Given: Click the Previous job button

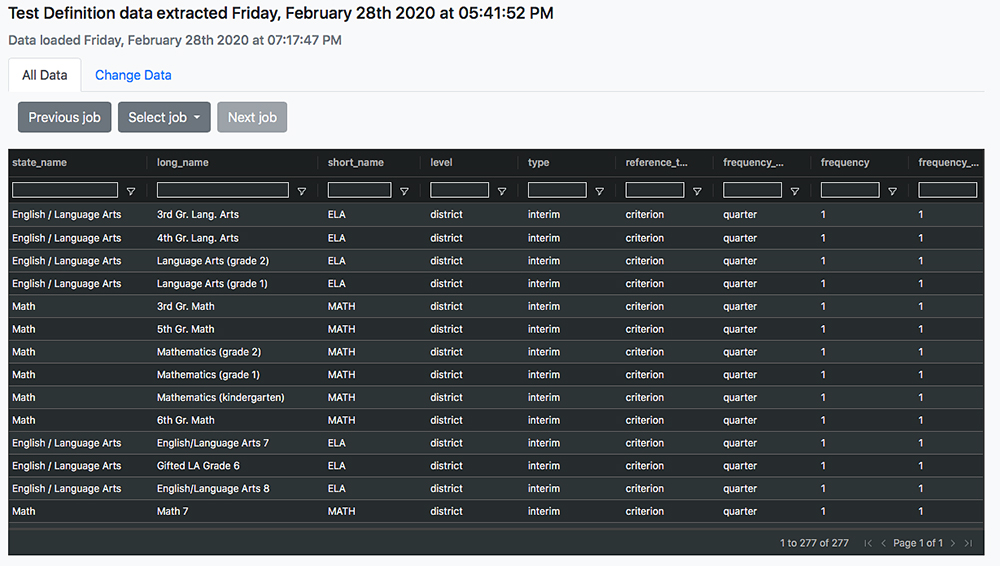Looking at the screenshot, I should pos(64,117).
